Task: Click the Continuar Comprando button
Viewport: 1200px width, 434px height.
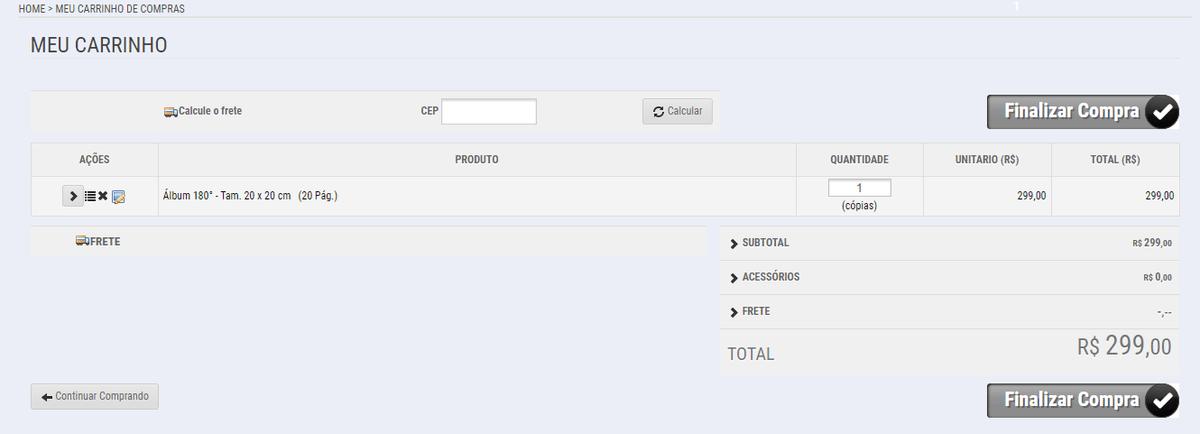Action: point(94,397)
